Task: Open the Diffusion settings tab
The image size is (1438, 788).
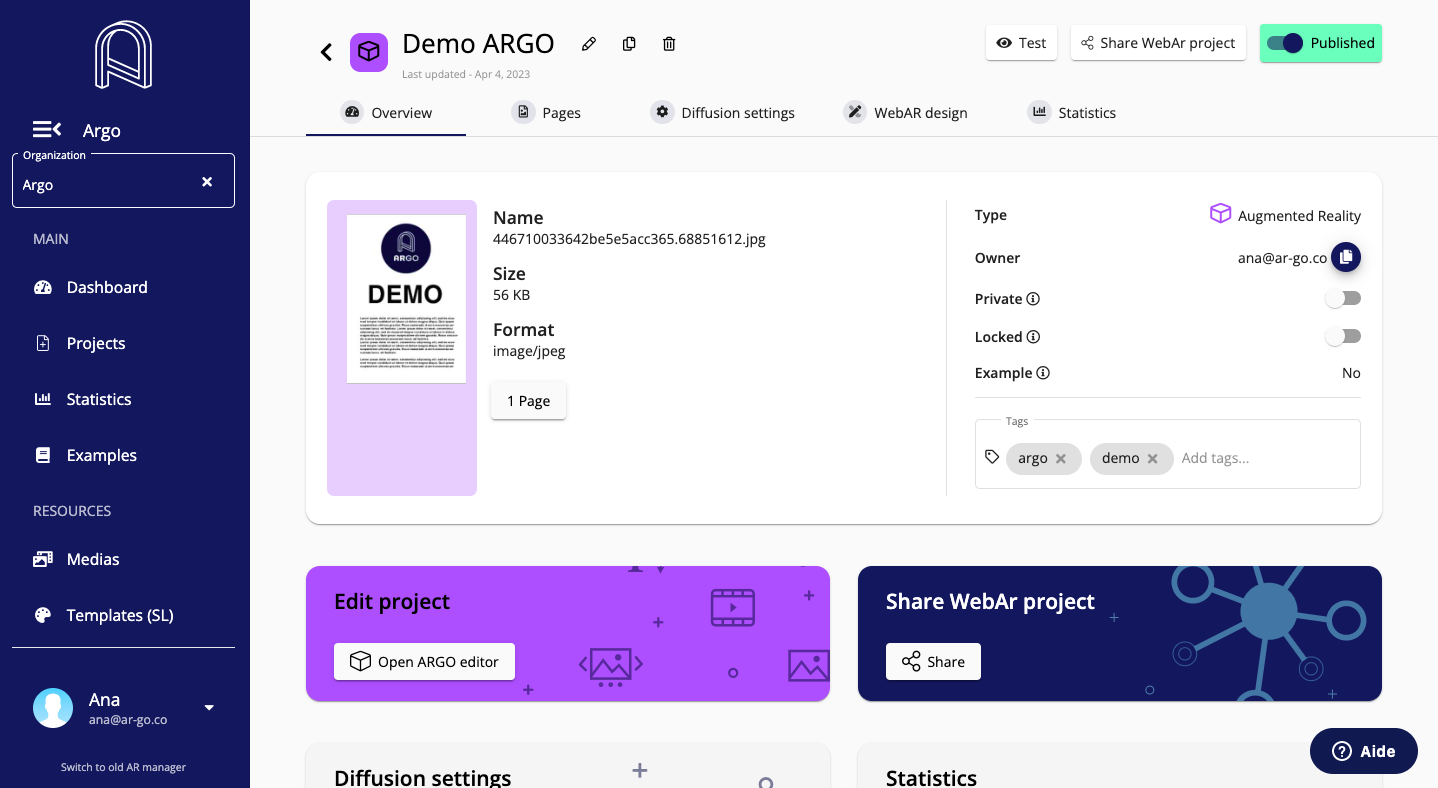Action: [x=722, y=113]
